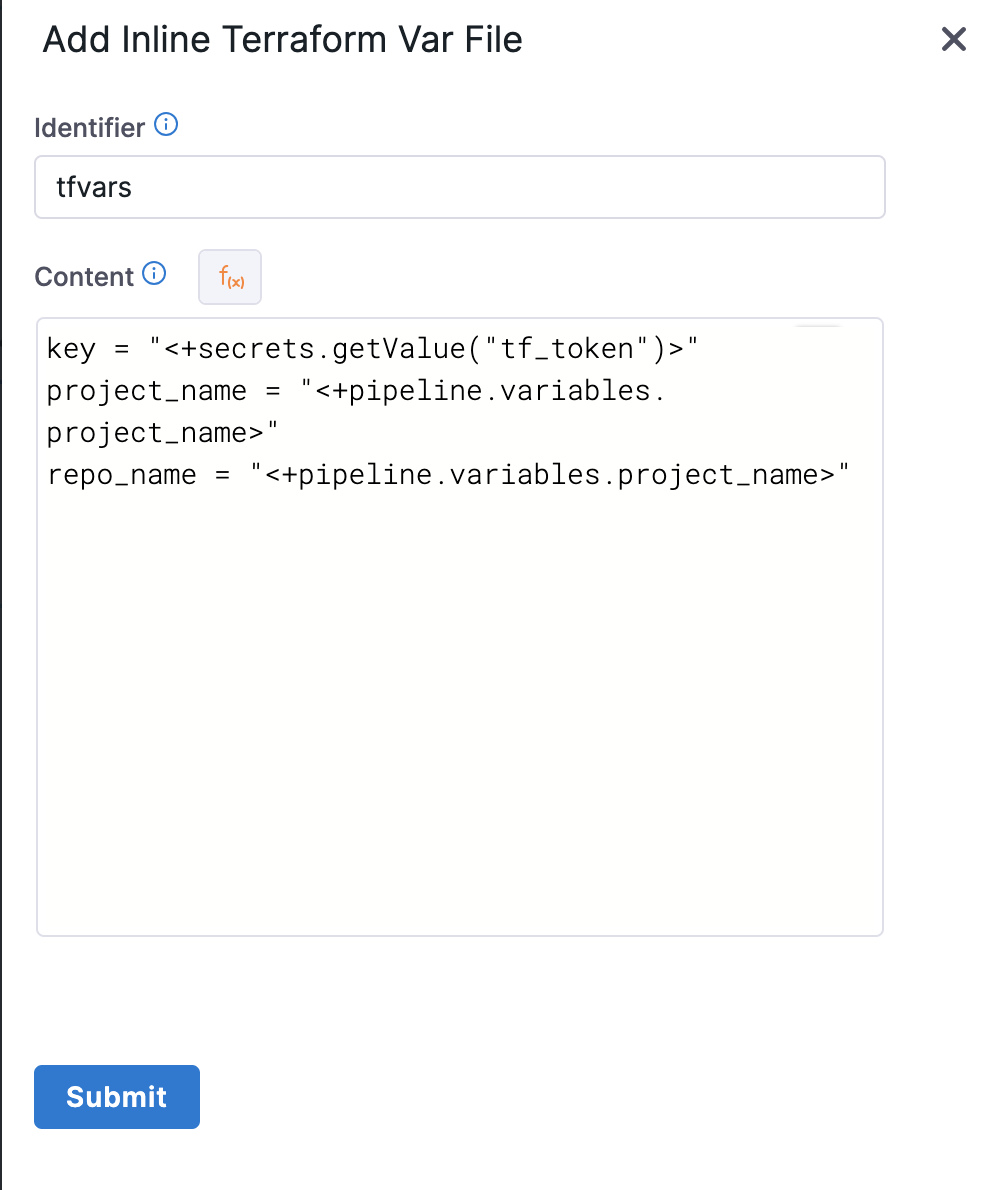Click the 'Identifier' field label

pyautogui.click(x=90, y=128)
